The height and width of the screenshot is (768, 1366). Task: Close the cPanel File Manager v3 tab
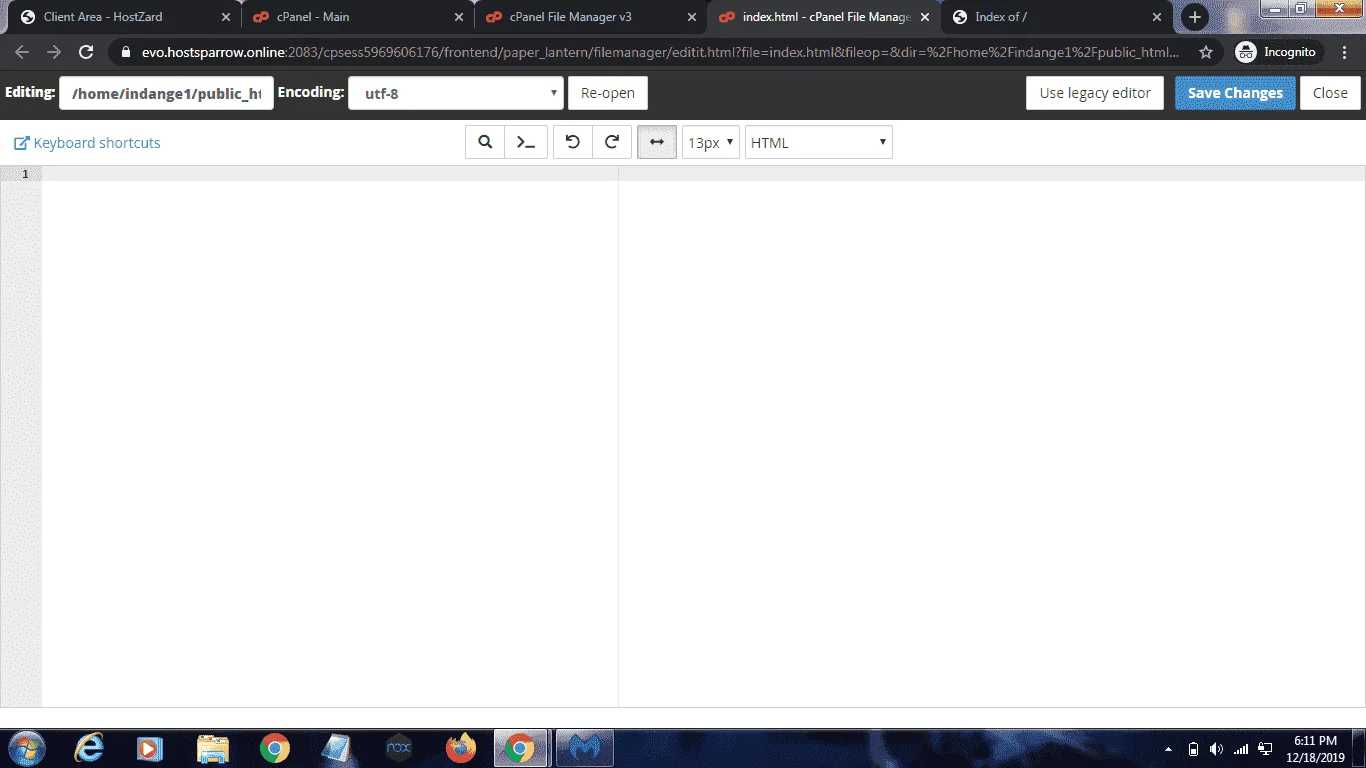click(691, 17)
